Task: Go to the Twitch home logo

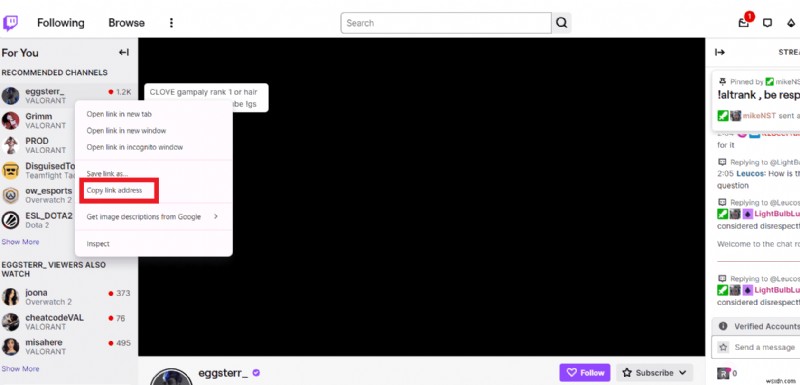Action: (10, 23)
